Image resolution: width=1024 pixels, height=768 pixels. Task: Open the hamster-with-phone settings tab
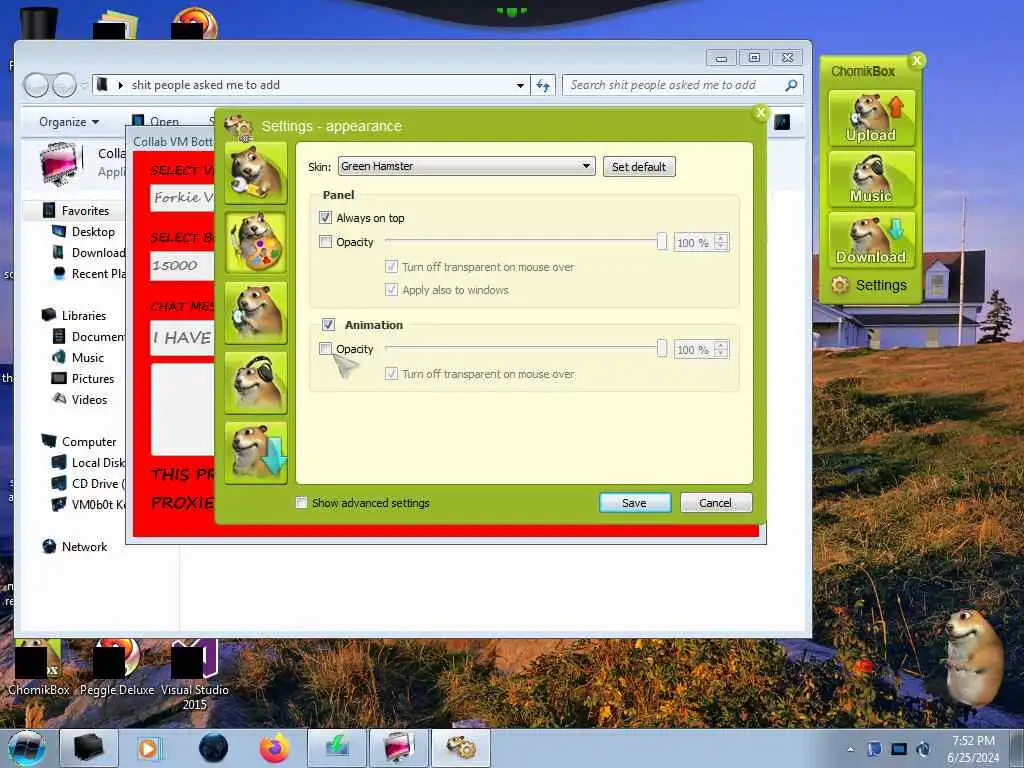(x=255, y=312)
